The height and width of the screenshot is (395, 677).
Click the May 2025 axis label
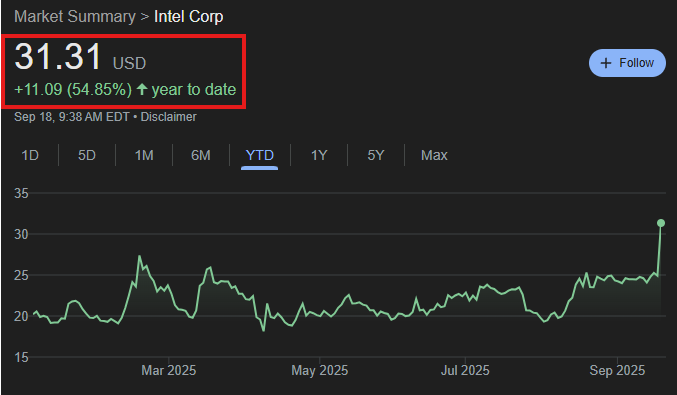(320, 370)
